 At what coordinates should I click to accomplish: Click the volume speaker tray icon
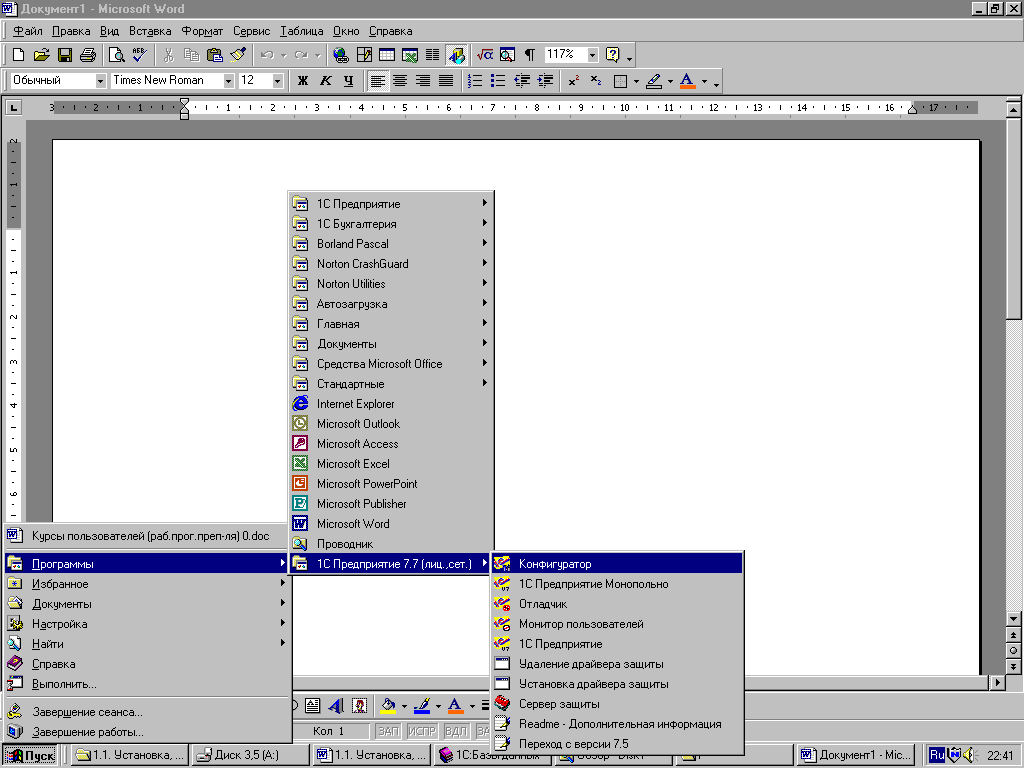(x=968, y=755)
